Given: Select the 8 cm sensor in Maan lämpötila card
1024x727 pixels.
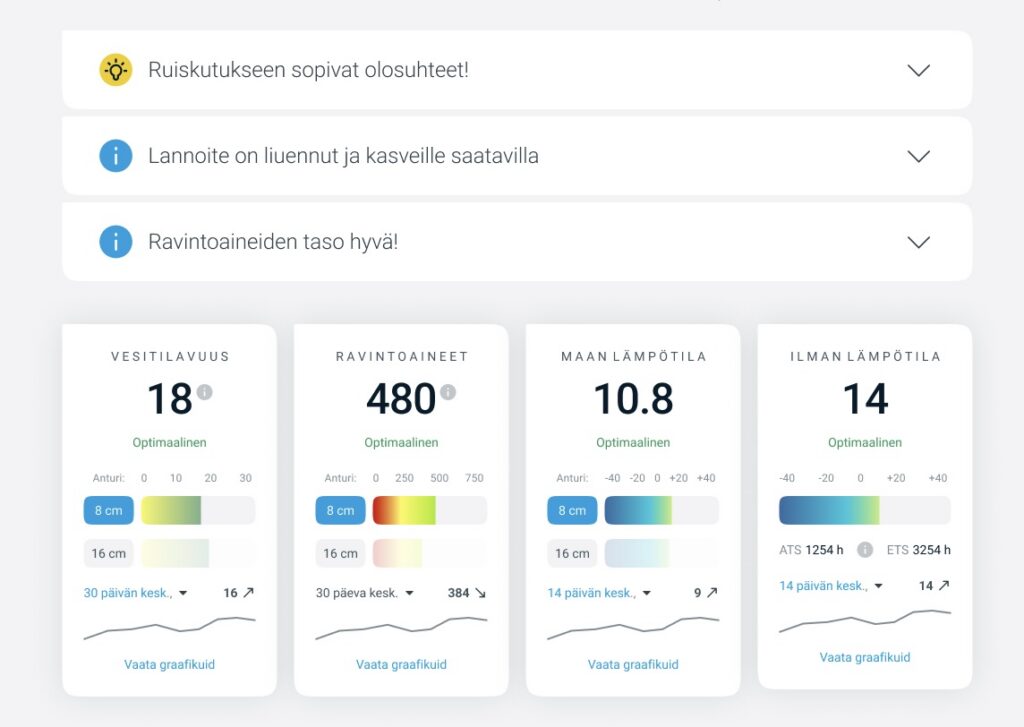Looking at the screenshot, I should pyautogui.click(x=572, y=510).
